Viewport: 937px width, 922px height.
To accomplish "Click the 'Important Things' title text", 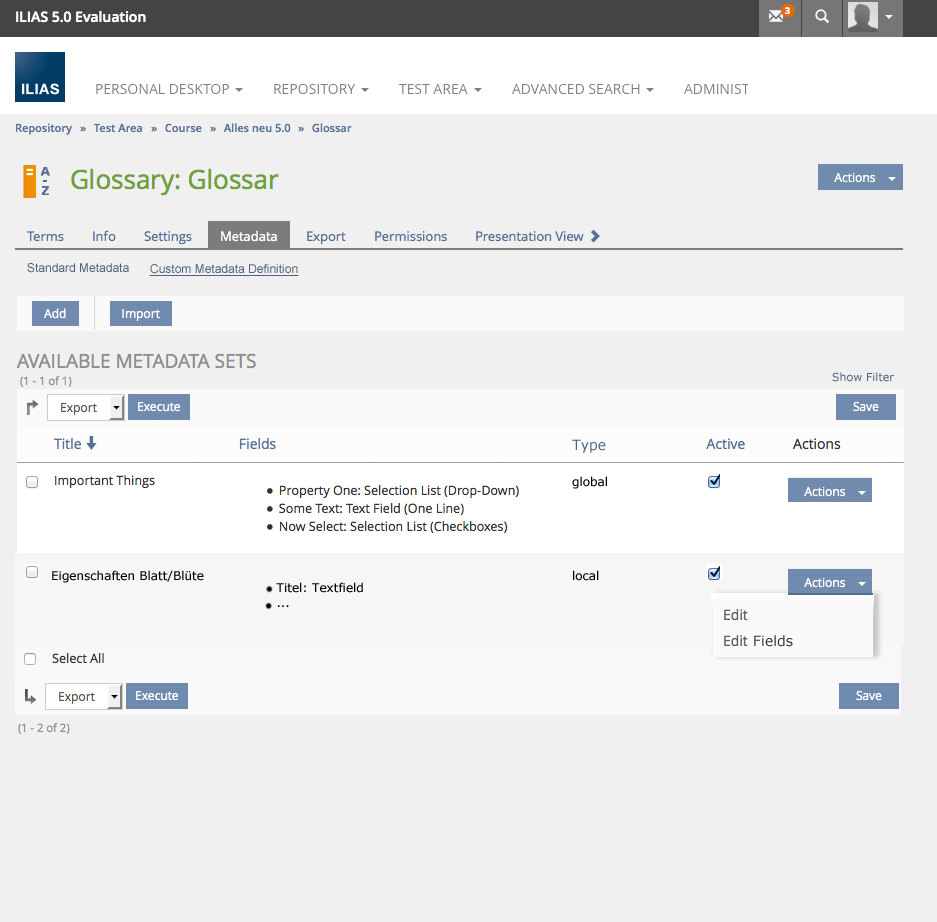I will click(x=104, y=480).
